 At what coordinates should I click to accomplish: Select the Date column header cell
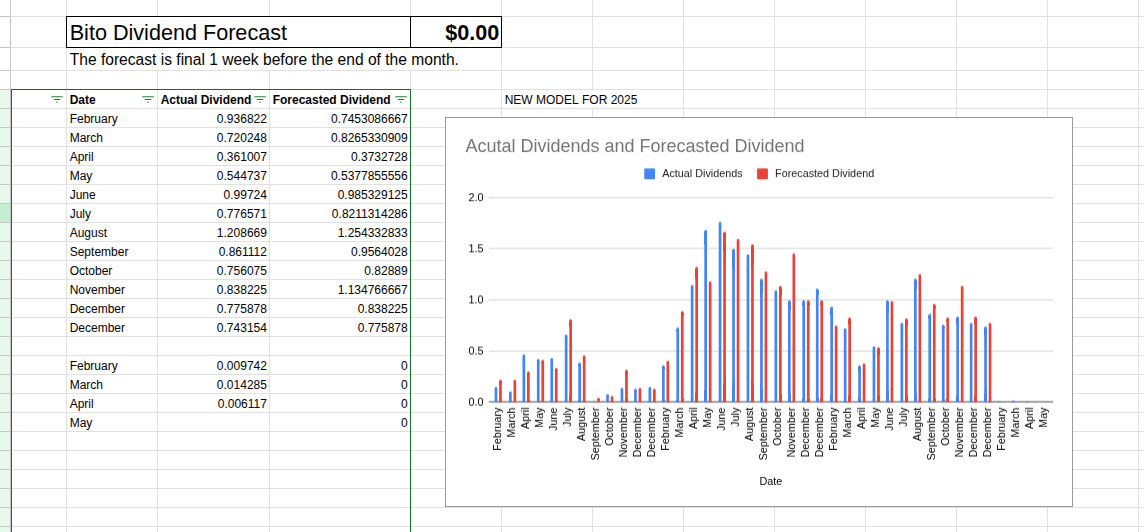(x=112, y=99)
